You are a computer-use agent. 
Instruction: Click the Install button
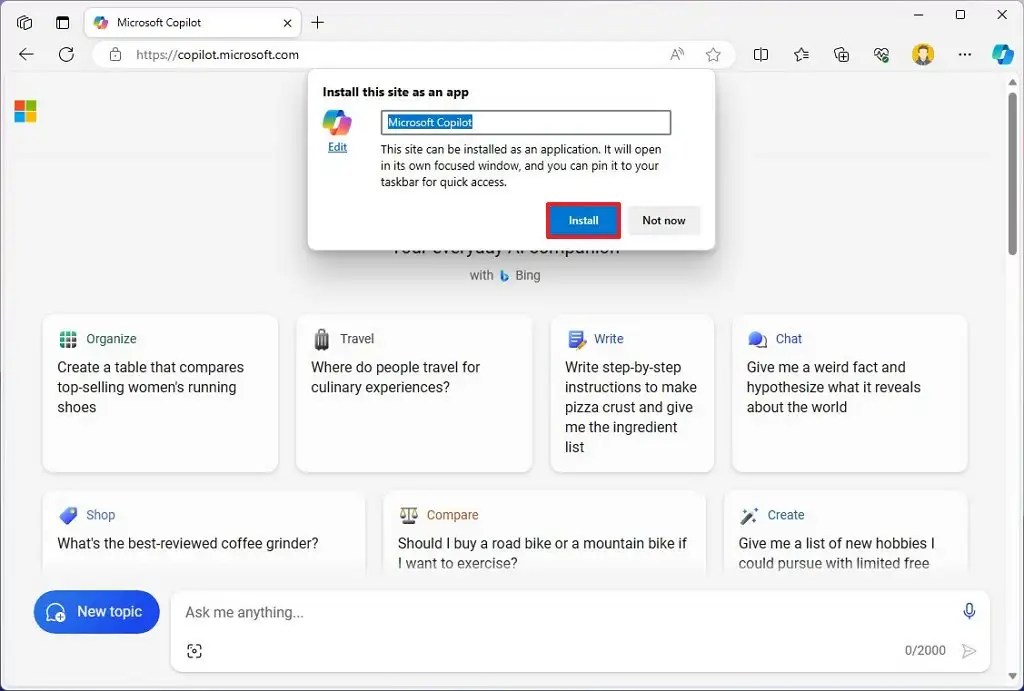[583, 220]
